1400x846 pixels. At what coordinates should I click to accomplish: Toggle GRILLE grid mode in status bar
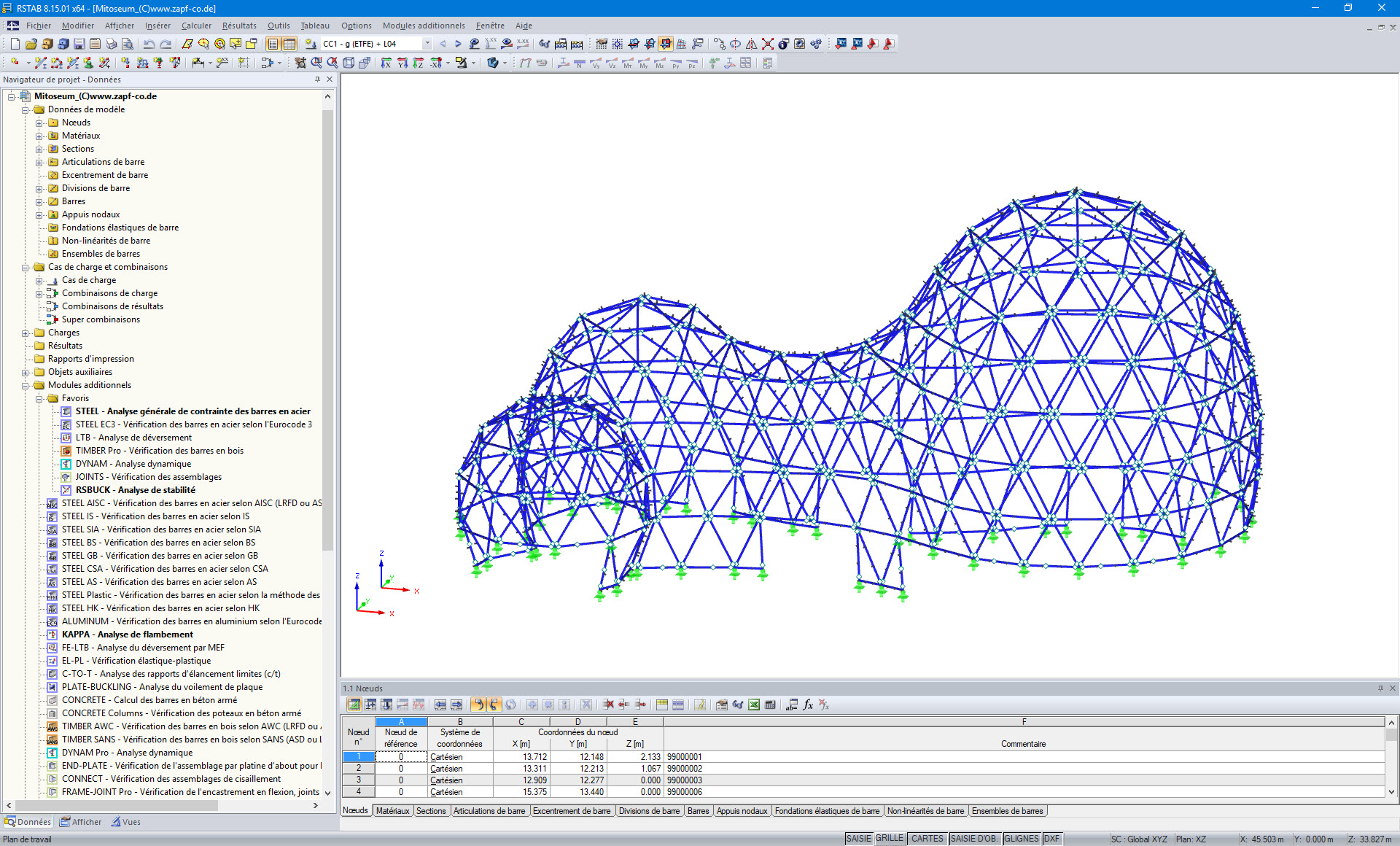click(x=889, y=839)
